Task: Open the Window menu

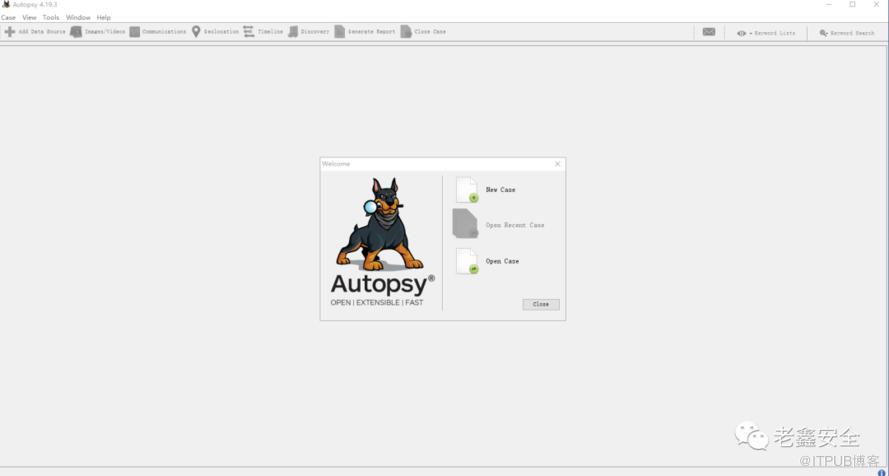Action: pos(78,18)
